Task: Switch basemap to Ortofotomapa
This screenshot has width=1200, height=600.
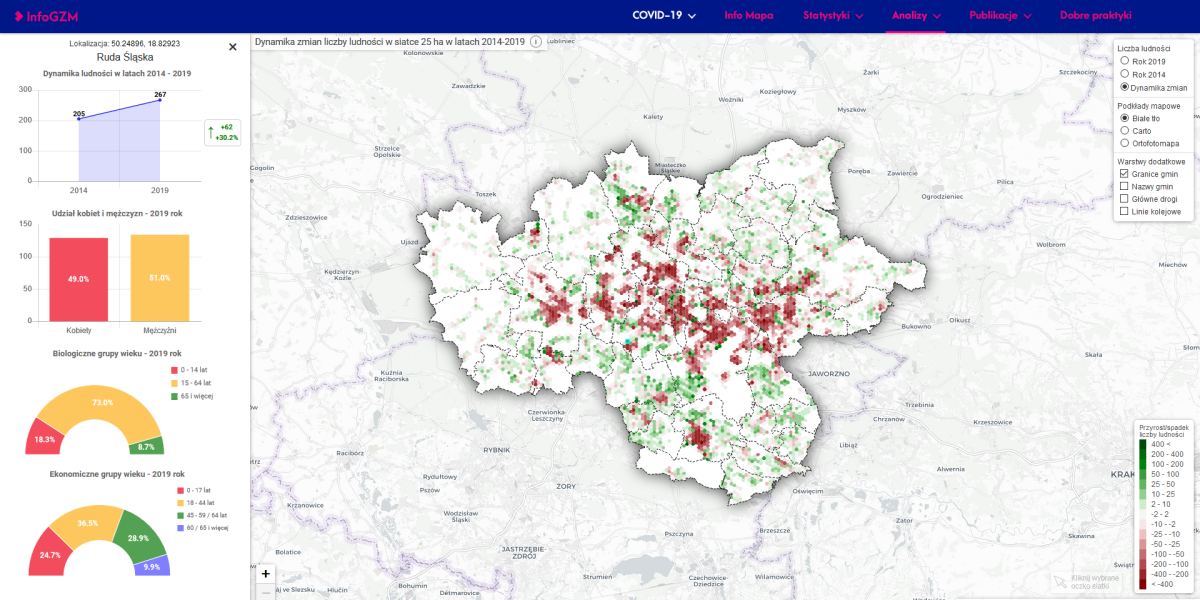Action: pos(1125,143)
